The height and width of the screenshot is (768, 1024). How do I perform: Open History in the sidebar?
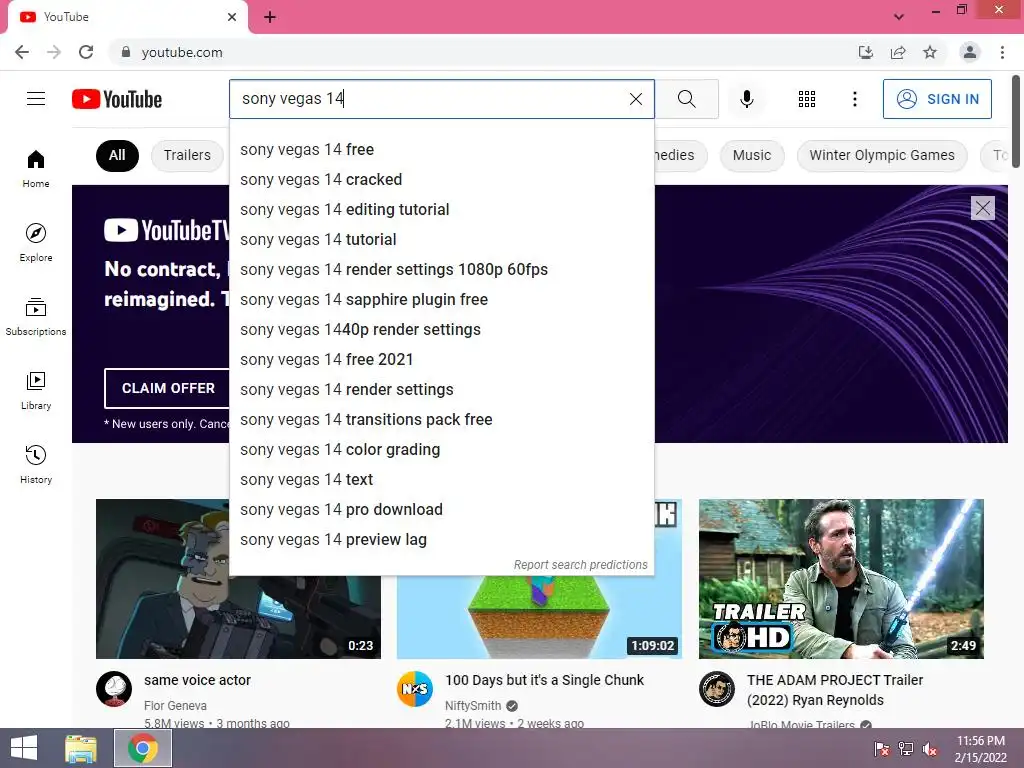tap(36, 464)
